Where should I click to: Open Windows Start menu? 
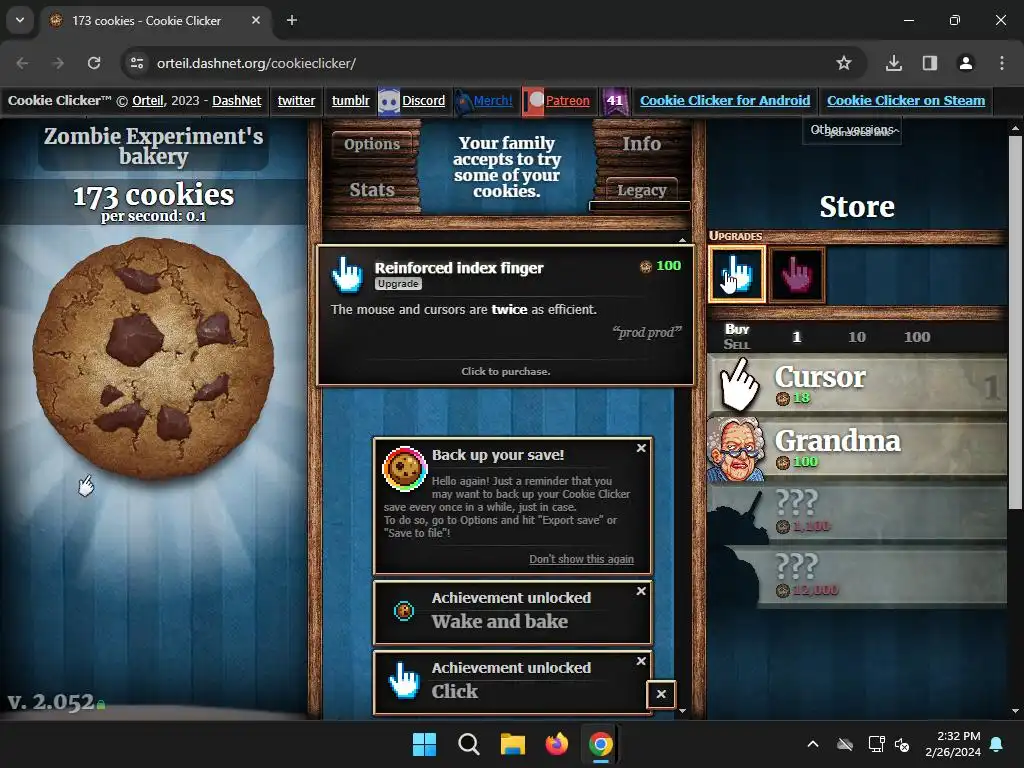tap(424, 744)
